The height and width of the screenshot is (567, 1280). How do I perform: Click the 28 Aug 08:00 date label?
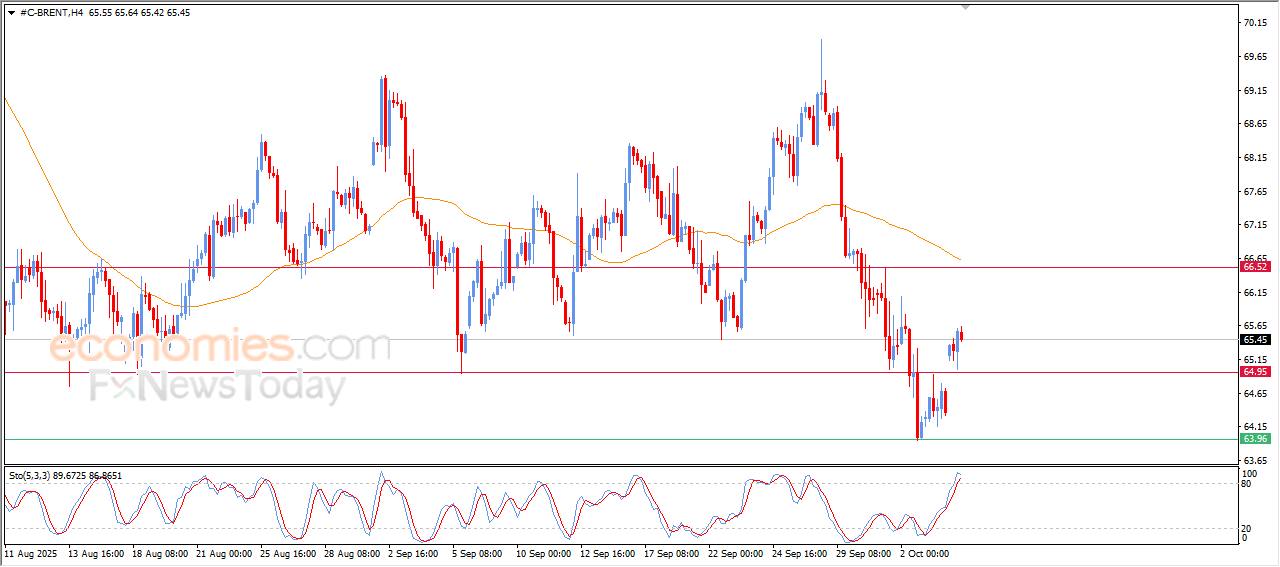(350, 552)
